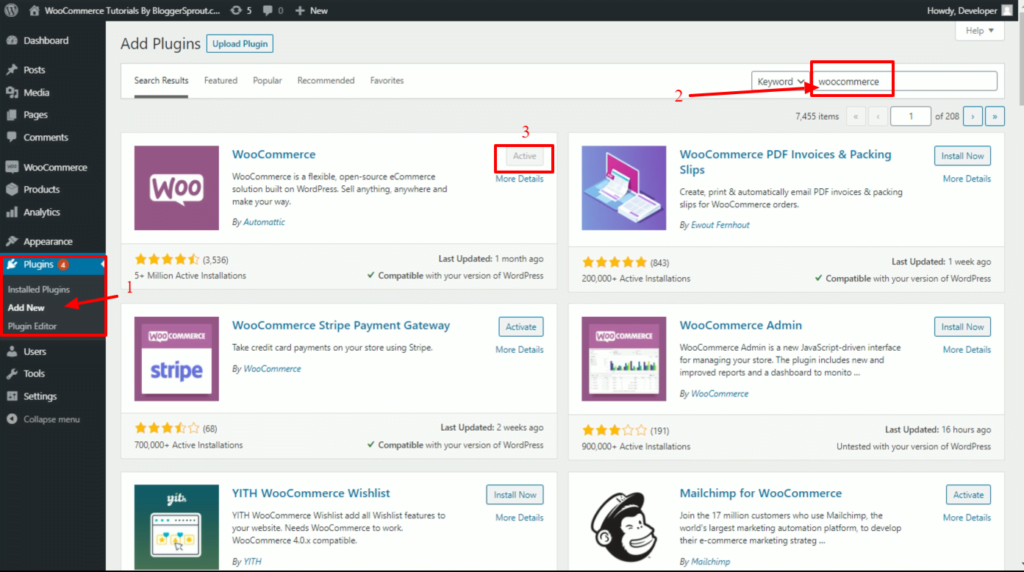The width and height of the screenshot is (1024, 572).
Task: Open the YITH Wishlist plugin thumbnail
Action: (x=176, y=528)
